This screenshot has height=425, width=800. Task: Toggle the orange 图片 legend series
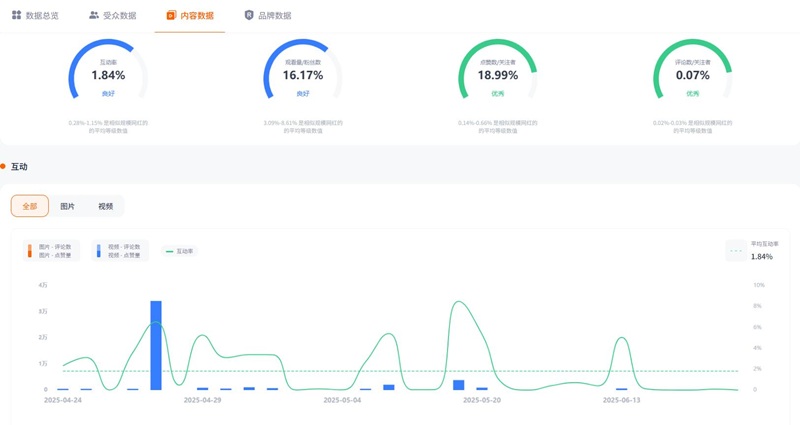(55, 251)
